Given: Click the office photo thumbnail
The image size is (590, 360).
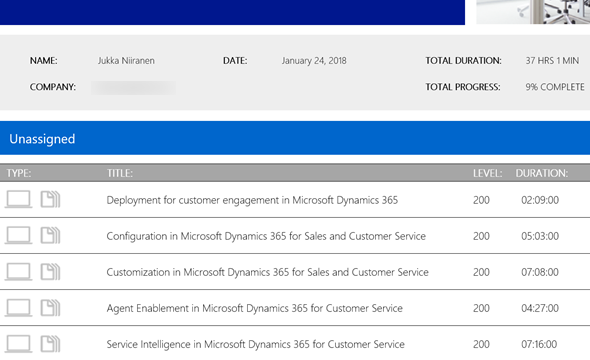Looking at the screenshot, I should pos(533,12).
